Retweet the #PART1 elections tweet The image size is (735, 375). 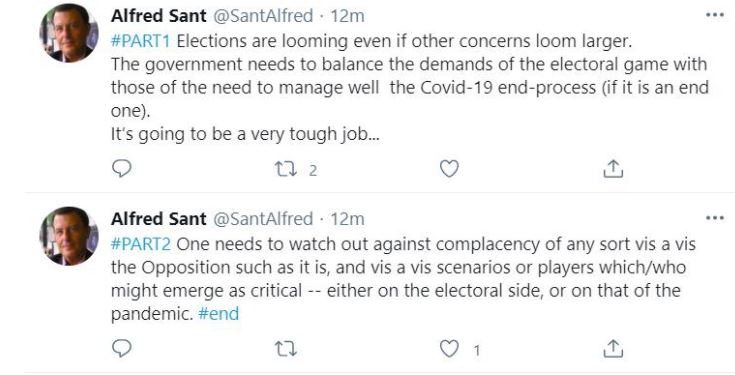coord(285,169)
